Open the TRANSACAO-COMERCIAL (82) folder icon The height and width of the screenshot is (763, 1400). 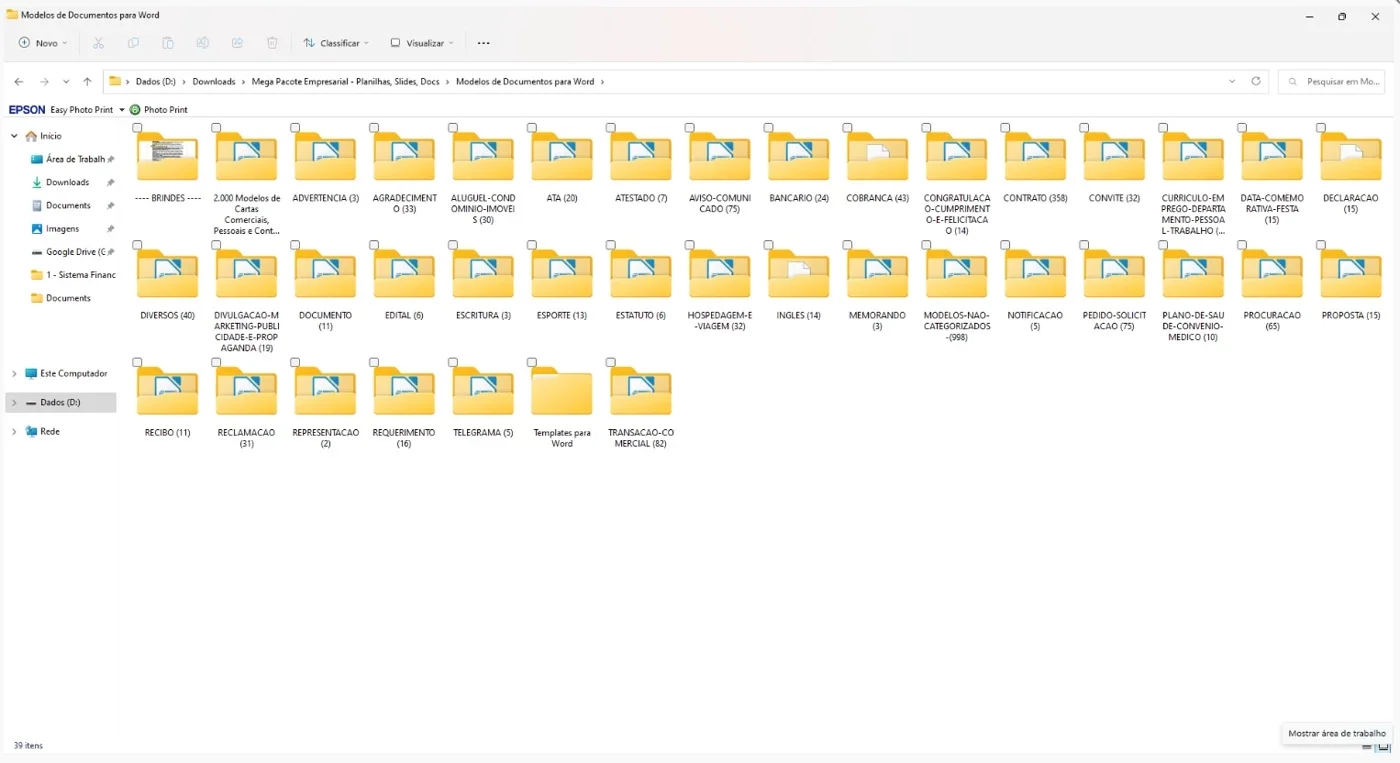641,392
